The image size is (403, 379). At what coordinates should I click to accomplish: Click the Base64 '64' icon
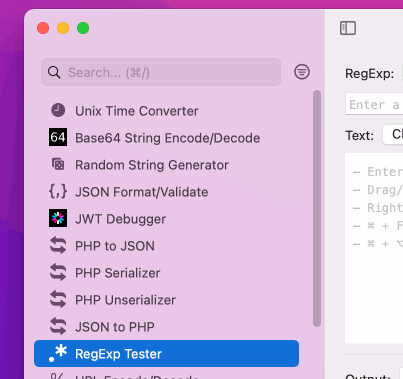pyautogui.click(x=58, y=137)
